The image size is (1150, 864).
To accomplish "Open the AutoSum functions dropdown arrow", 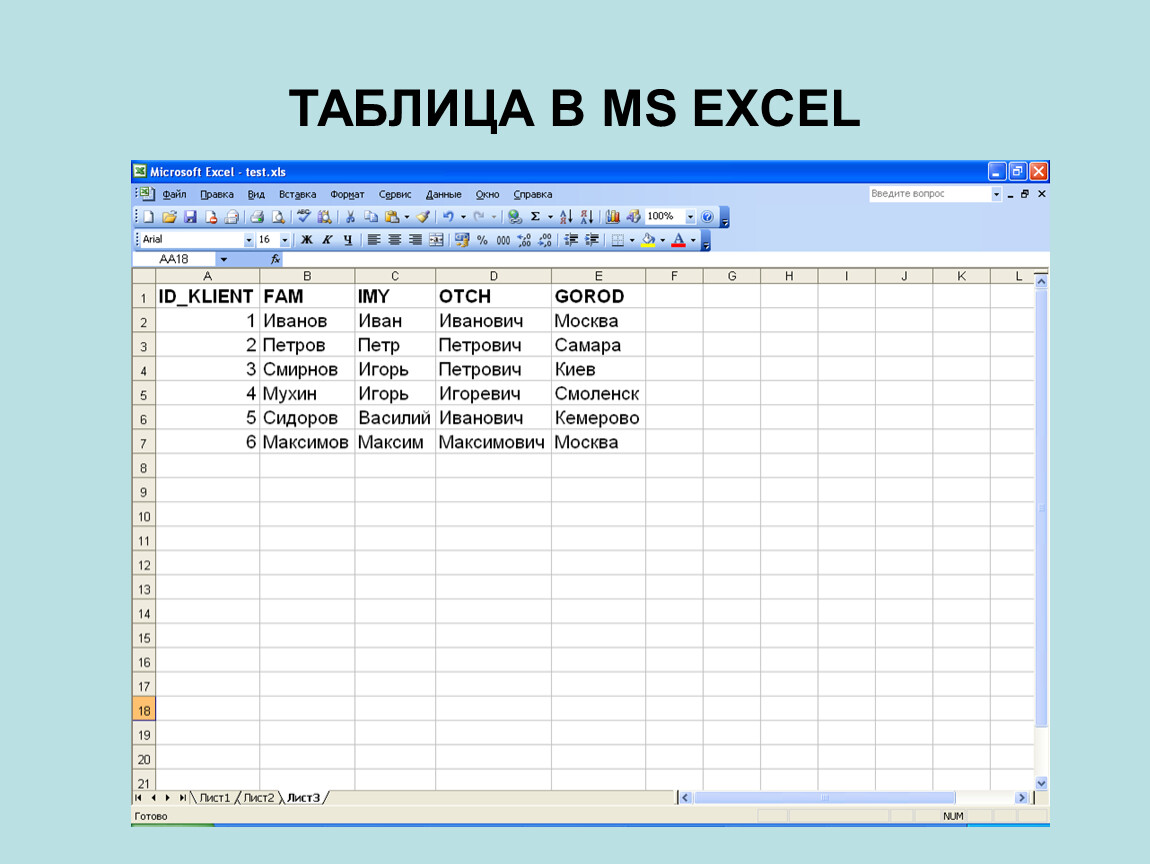I will point(550,217).
